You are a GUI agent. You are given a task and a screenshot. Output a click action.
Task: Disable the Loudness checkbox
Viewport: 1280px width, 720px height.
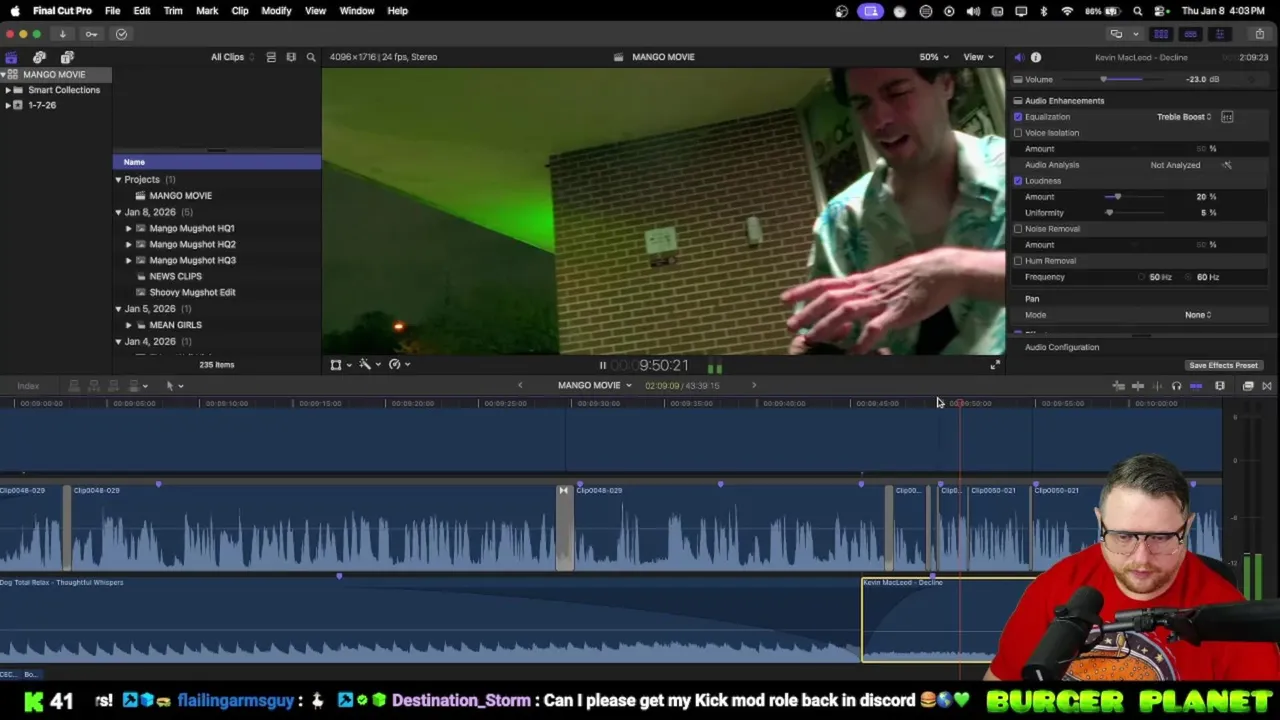coord(1018,181)
